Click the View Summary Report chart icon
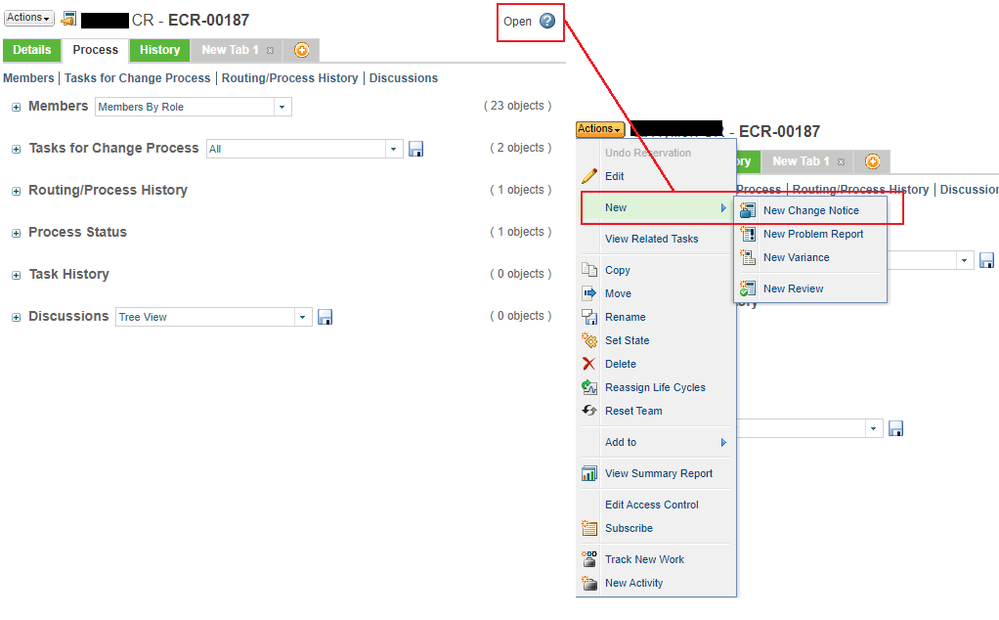Viewport: 999px width, 620px height. 589,473
